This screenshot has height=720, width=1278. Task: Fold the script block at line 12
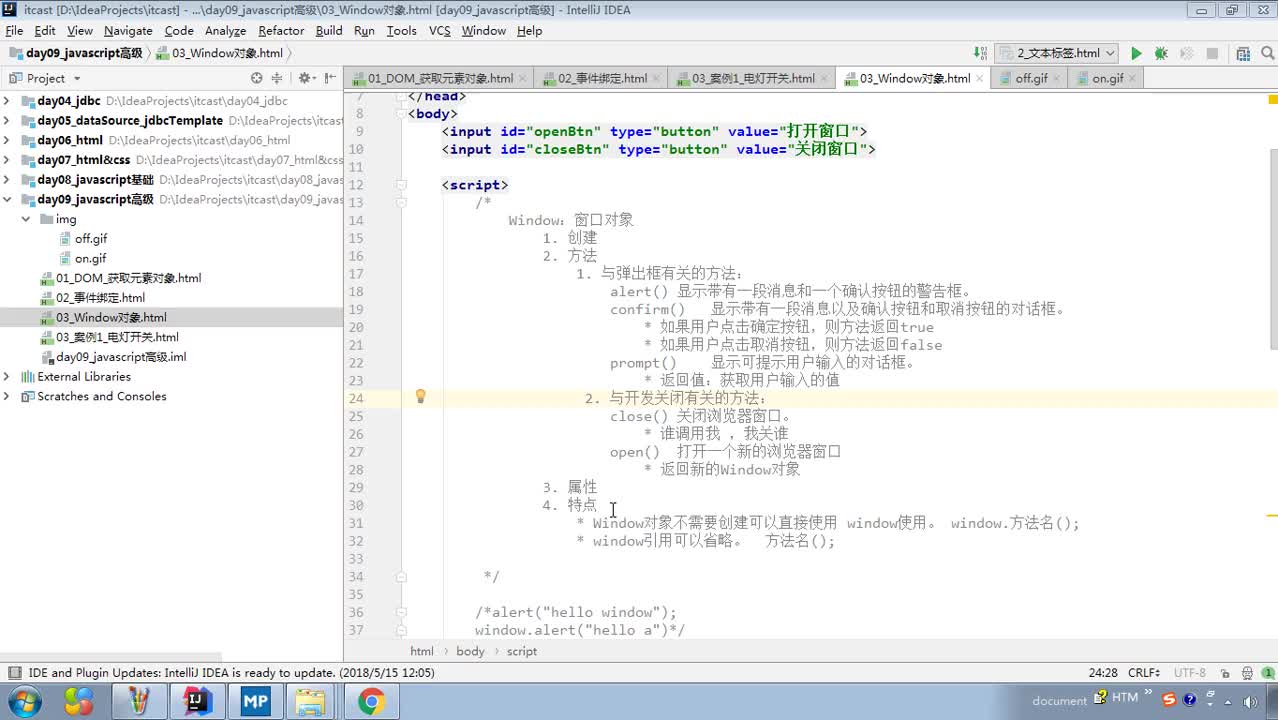click(401, 185)
